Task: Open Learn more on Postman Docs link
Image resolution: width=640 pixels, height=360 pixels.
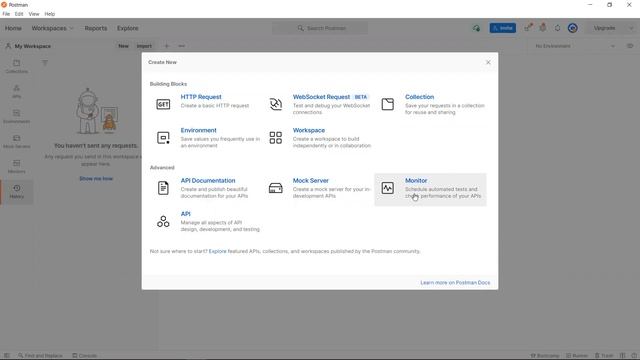Action: pos(455,282)
